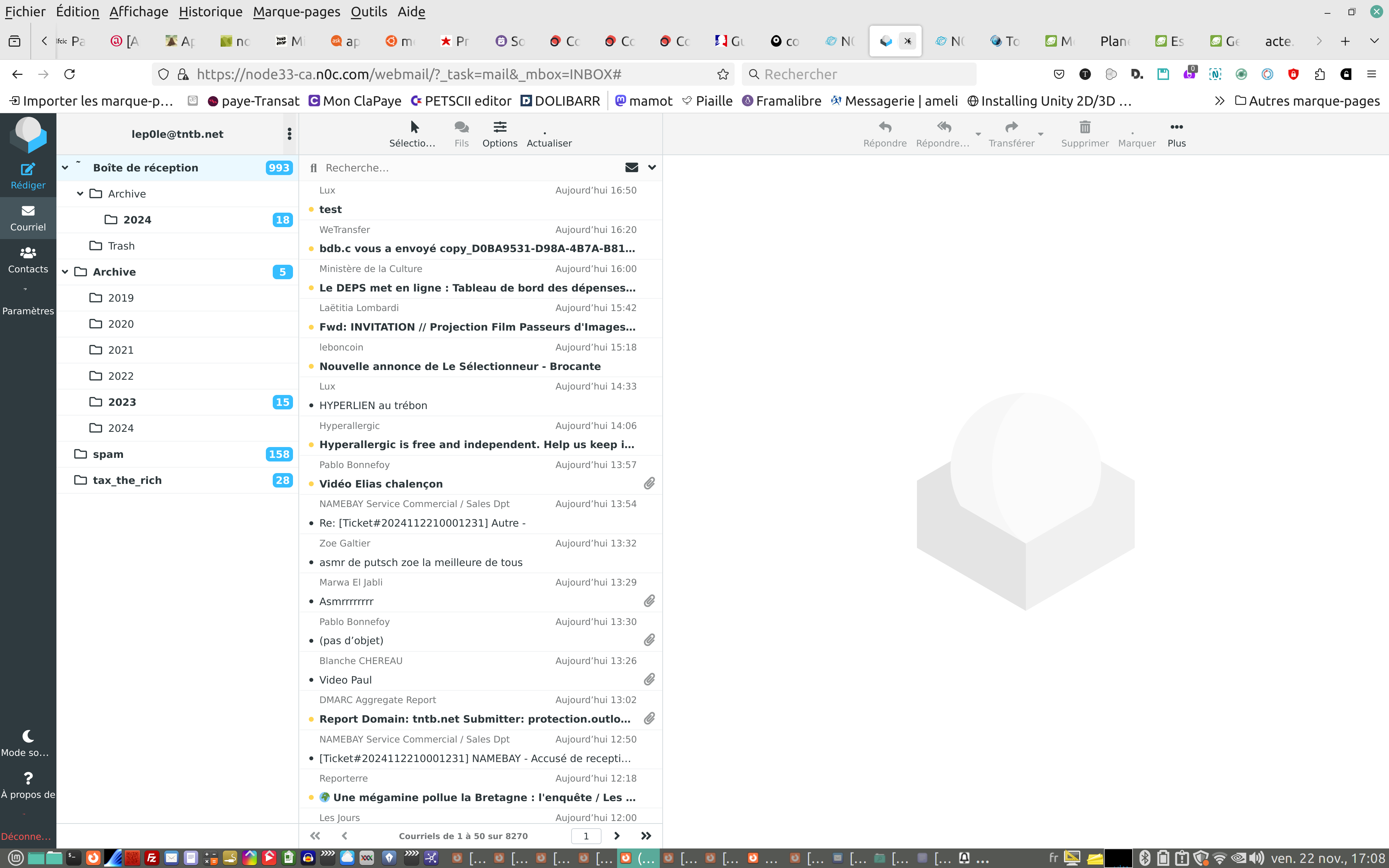Collapse the Boîte de réception folder

click(65, 167)
